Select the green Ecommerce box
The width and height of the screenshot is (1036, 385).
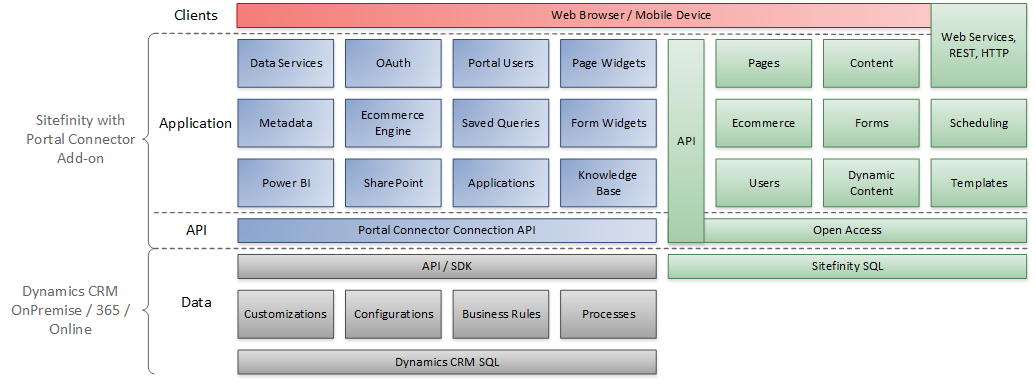pyautogui.click(x=764, y=123)
